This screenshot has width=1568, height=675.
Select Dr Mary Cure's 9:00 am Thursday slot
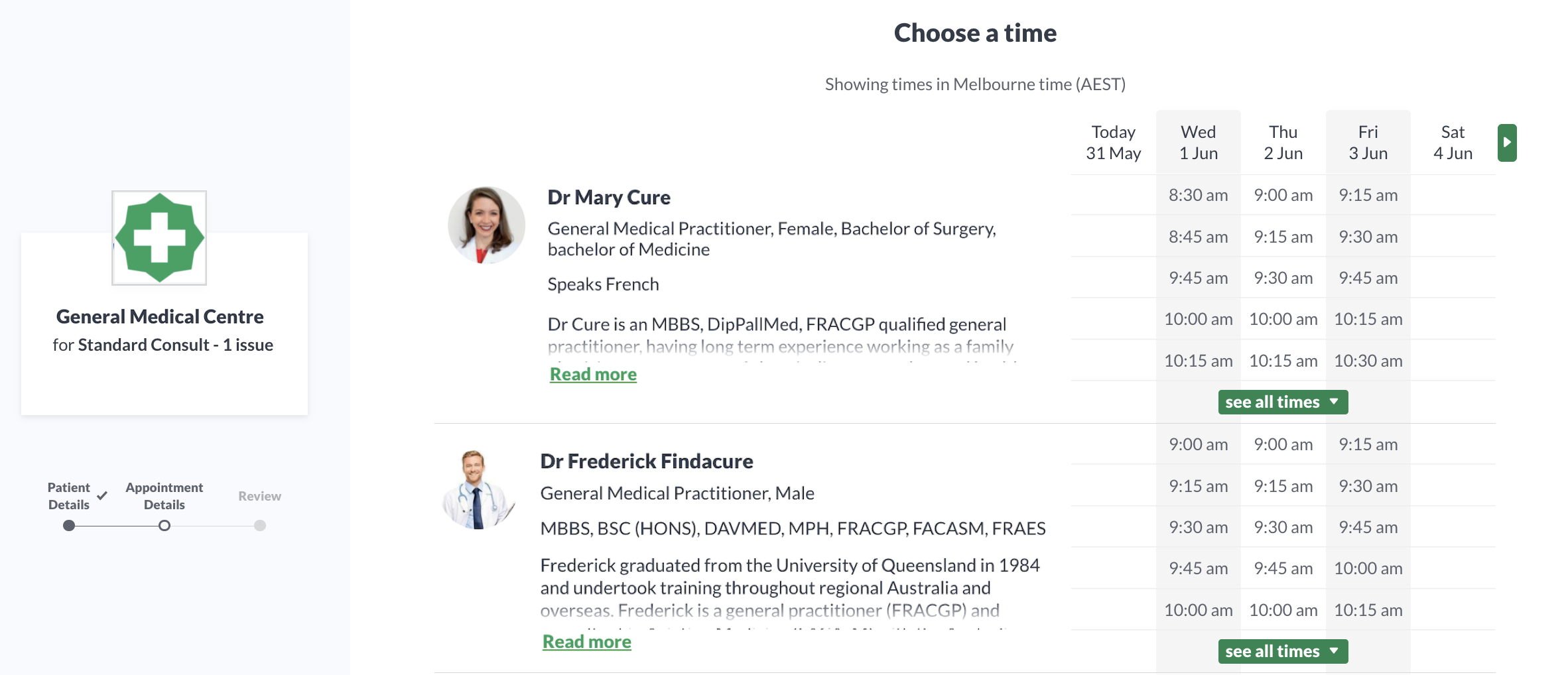pos(1283,195)
